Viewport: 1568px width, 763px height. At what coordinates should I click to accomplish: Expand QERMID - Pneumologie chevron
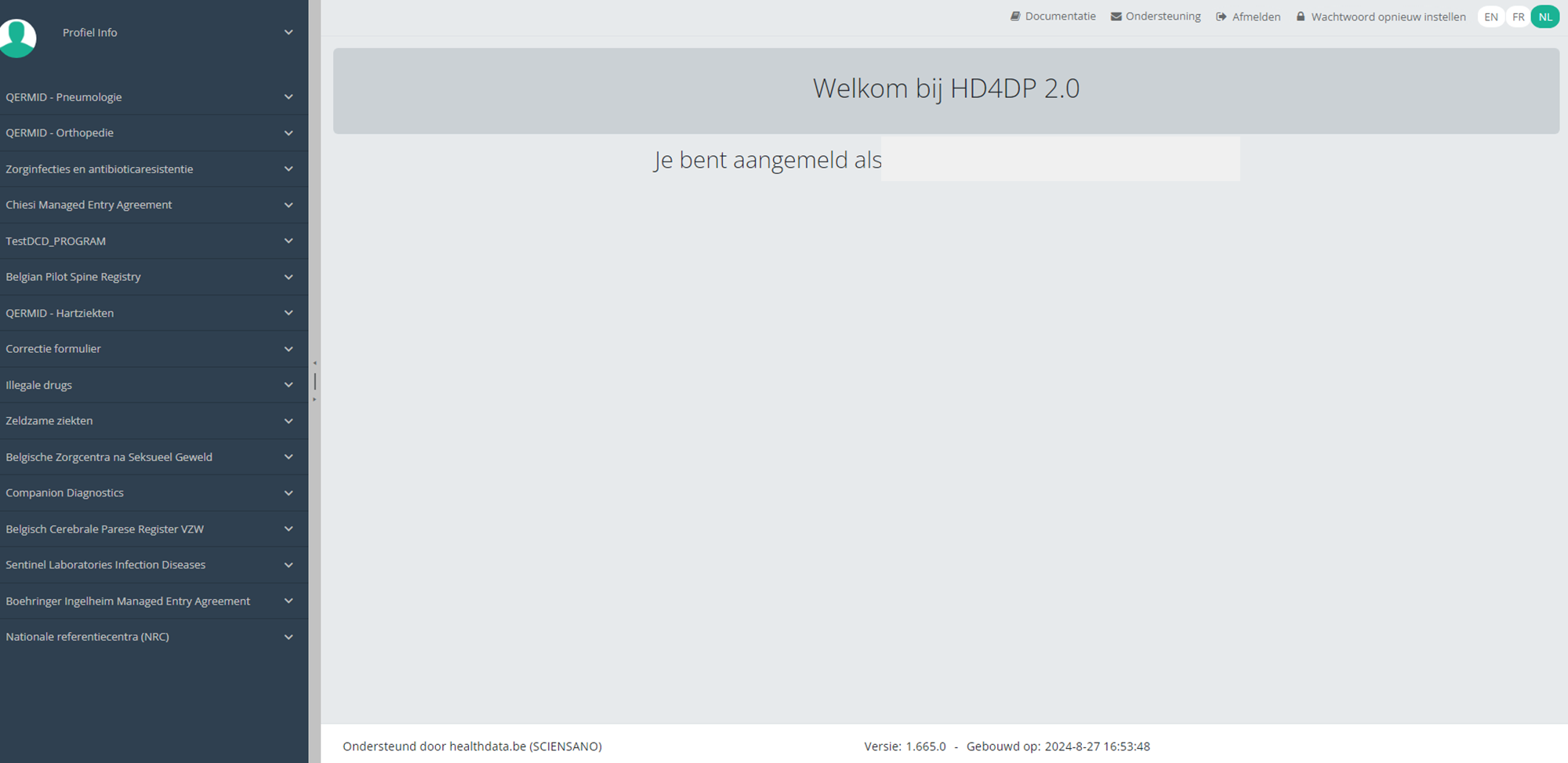tap(289, 97)
